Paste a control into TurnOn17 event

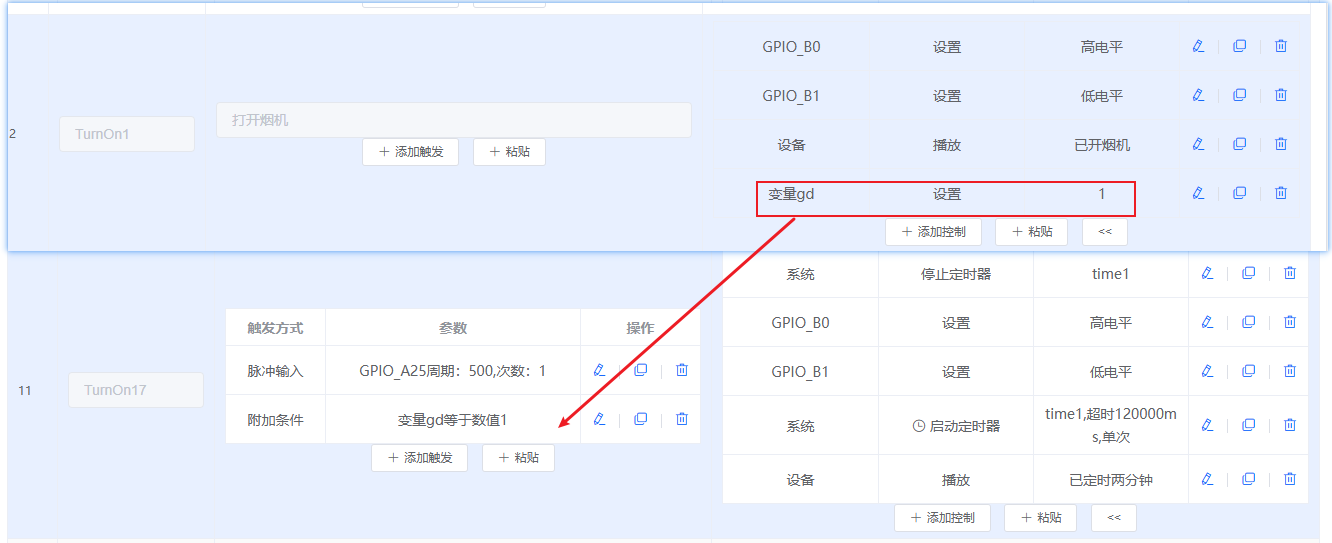pyautogui.click(x=1040, y=517)
